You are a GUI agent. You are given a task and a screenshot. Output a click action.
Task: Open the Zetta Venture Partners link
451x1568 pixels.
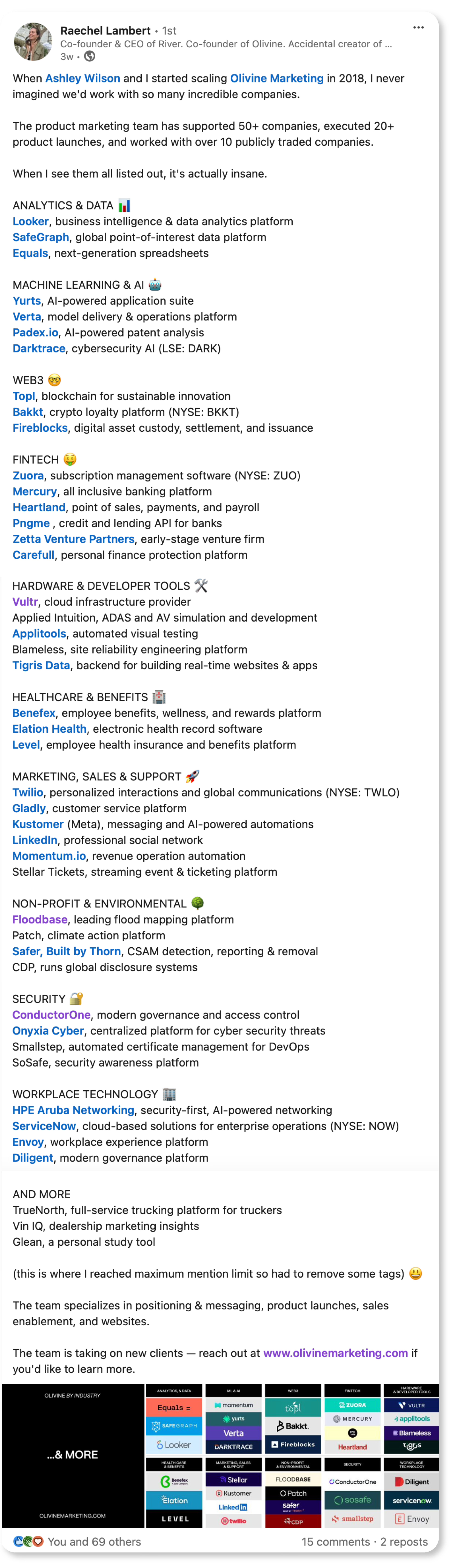(74, 539)
